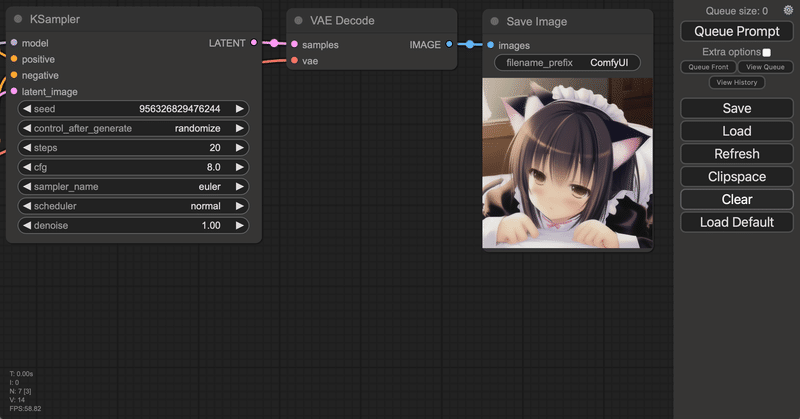This screenshot has height=419, width=800.
Task: Click steps value 20
Action: (215, 147)
